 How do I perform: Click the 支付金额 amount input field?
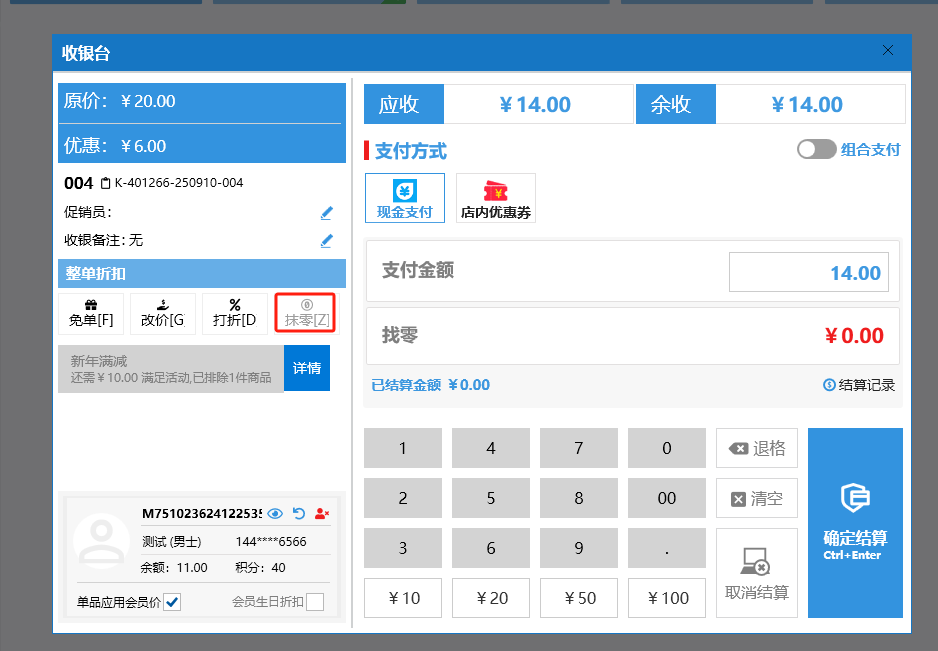tap(808, 273)
